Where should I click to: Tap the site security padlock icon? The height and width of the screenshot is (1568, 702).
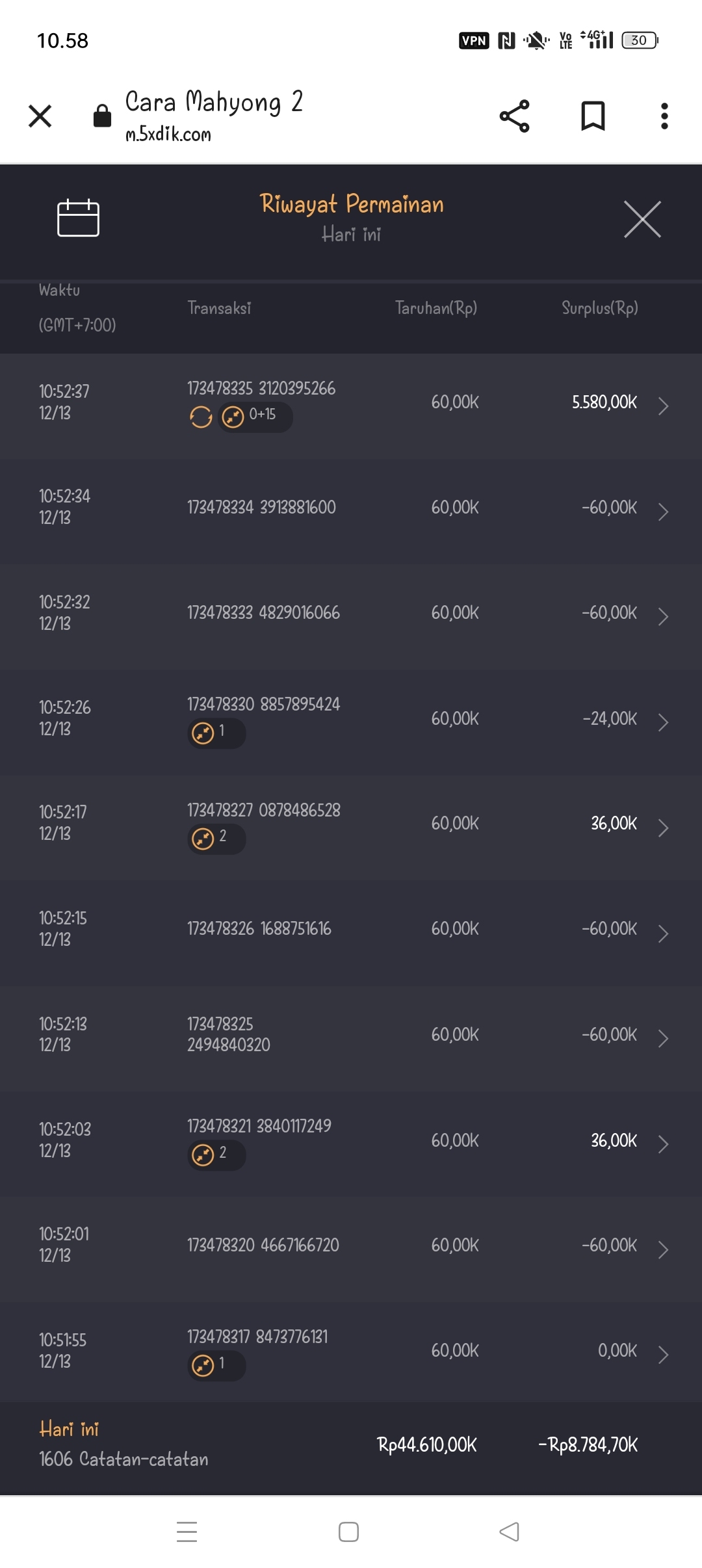[x=102, y=116]
